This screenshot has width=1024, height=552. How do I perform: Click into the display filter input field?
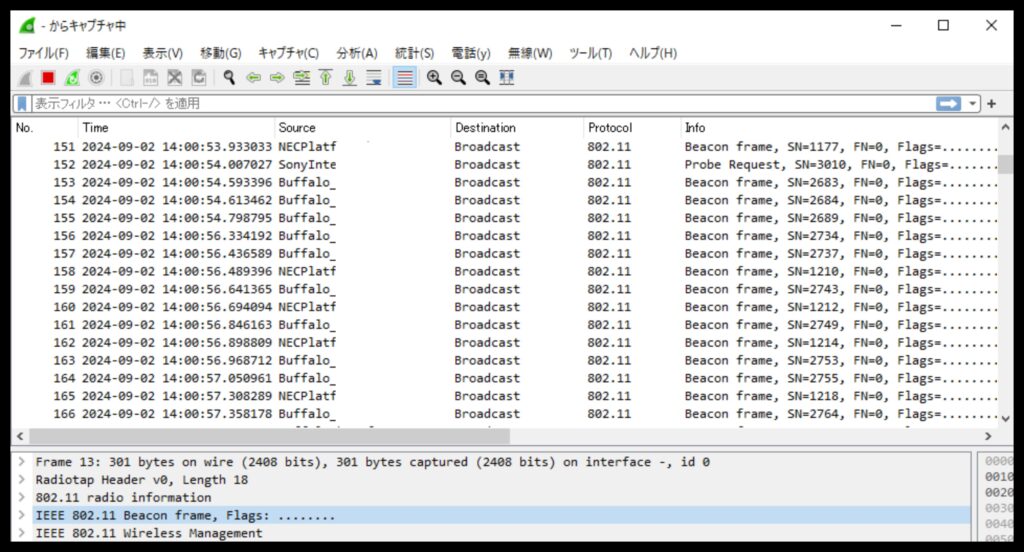point(483,103)
